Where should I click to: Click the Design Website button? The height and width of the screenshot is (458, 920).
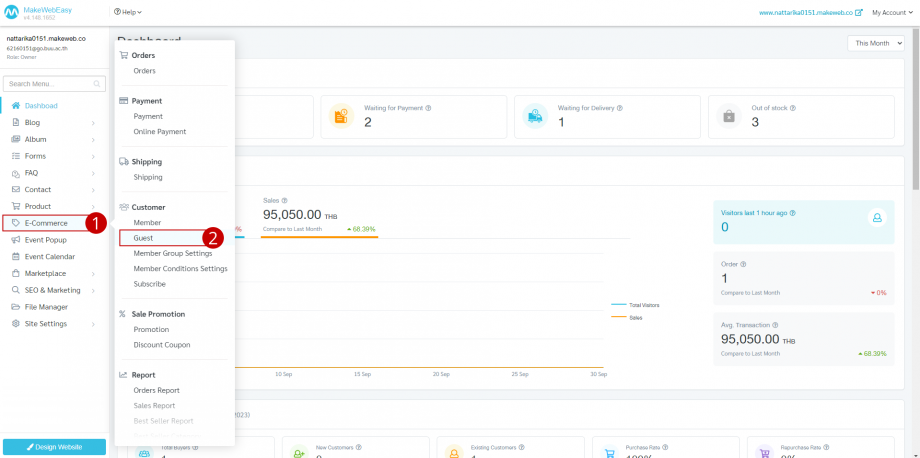[54, 446]
